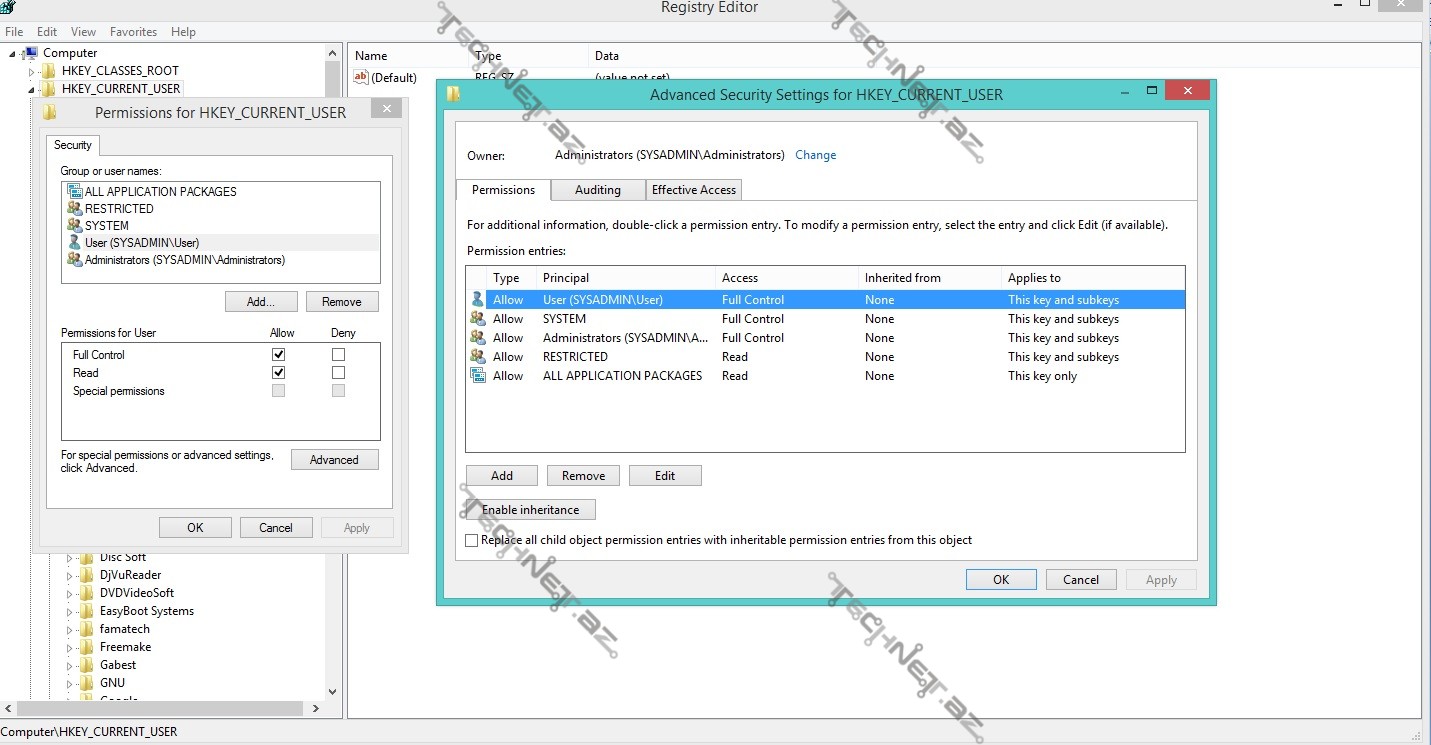This screenshot has height=745, width=1431.
Task: Click the RESTRICTED group icon in Permissions dialog
Action: (x=74, y=209)
